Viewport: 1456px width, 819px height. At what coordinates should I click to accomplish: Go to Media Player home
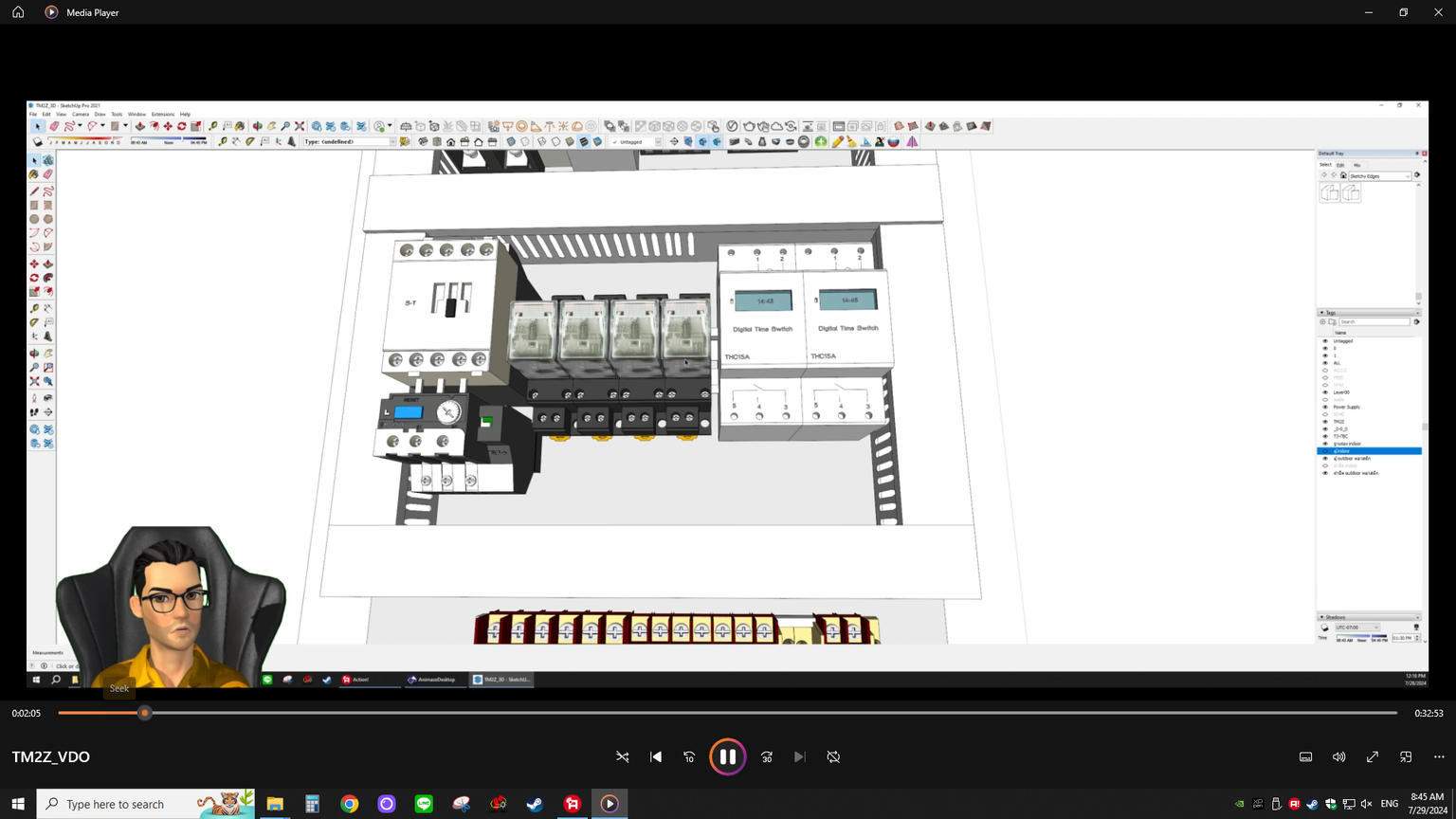point(18,12)
